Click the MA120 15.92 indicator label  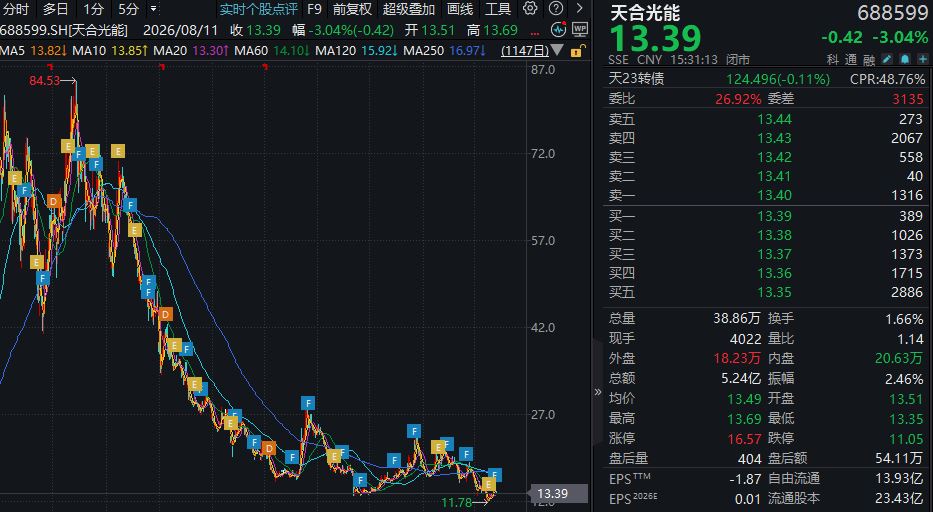point(356,51)
